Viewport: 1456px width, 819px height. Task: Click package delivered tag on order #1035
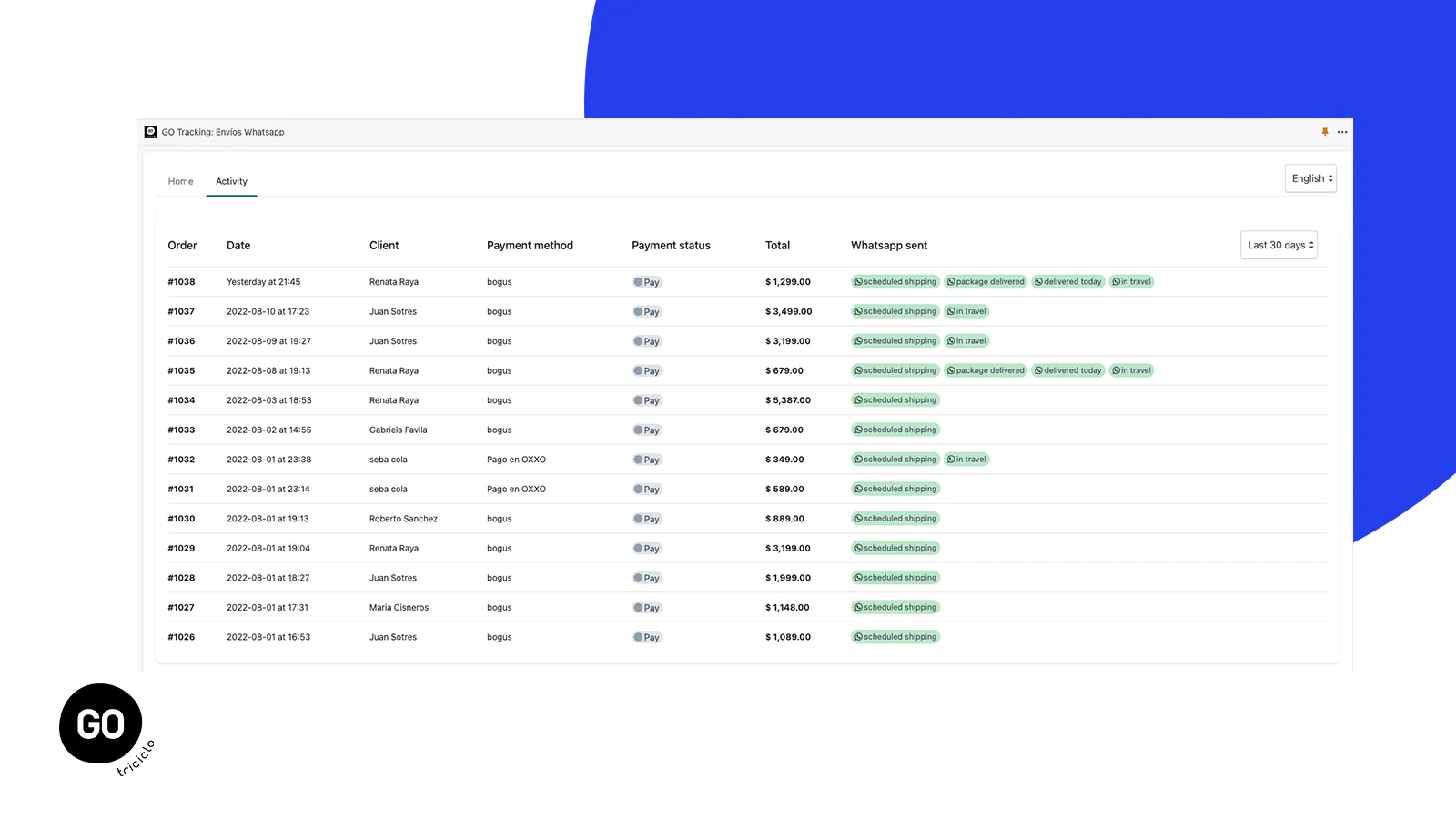[x=986, y=370]
